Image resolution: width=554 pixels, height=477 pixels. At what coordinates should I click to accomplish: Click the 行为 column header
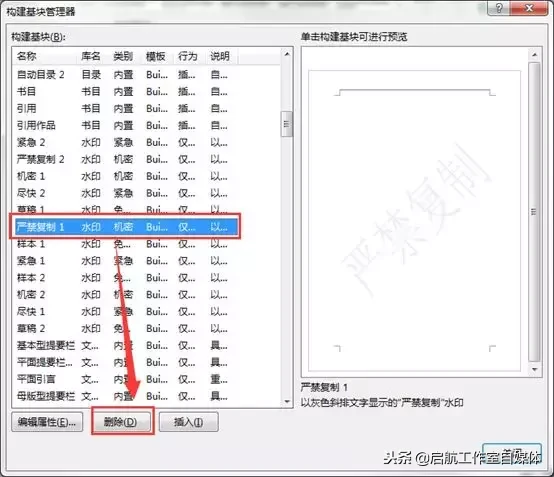click(190, 56)
